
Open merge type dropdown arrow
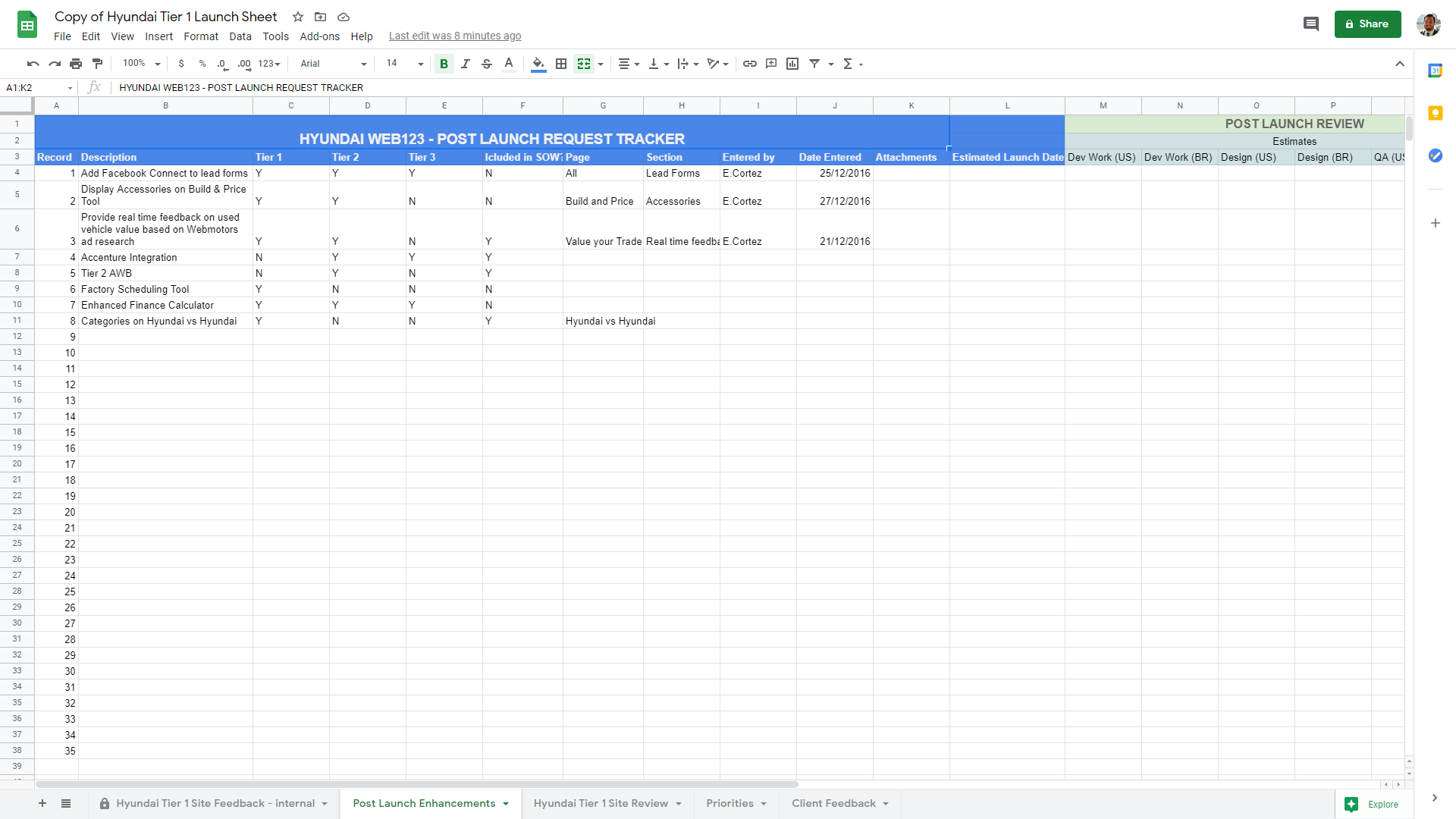click(601, 64)
